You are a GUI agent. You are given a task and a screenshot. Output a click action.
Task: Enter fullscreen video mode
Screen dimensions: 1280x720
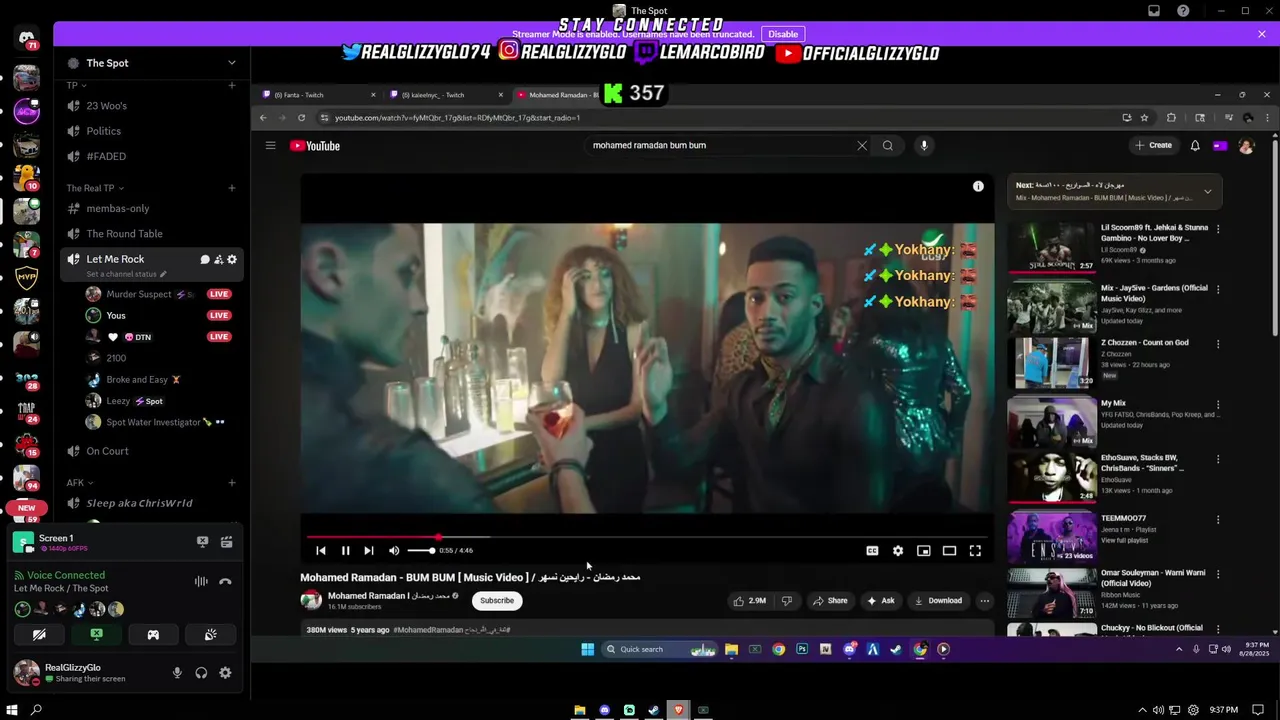tap(975, 550)
